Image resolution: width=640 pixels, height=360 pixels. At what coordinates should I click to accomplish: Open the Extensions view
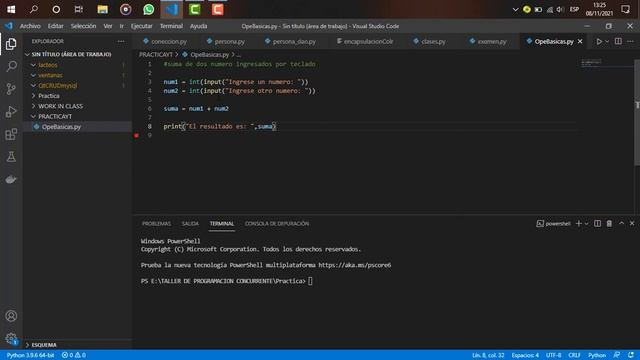pyautogui.click(x=11, y=134)
